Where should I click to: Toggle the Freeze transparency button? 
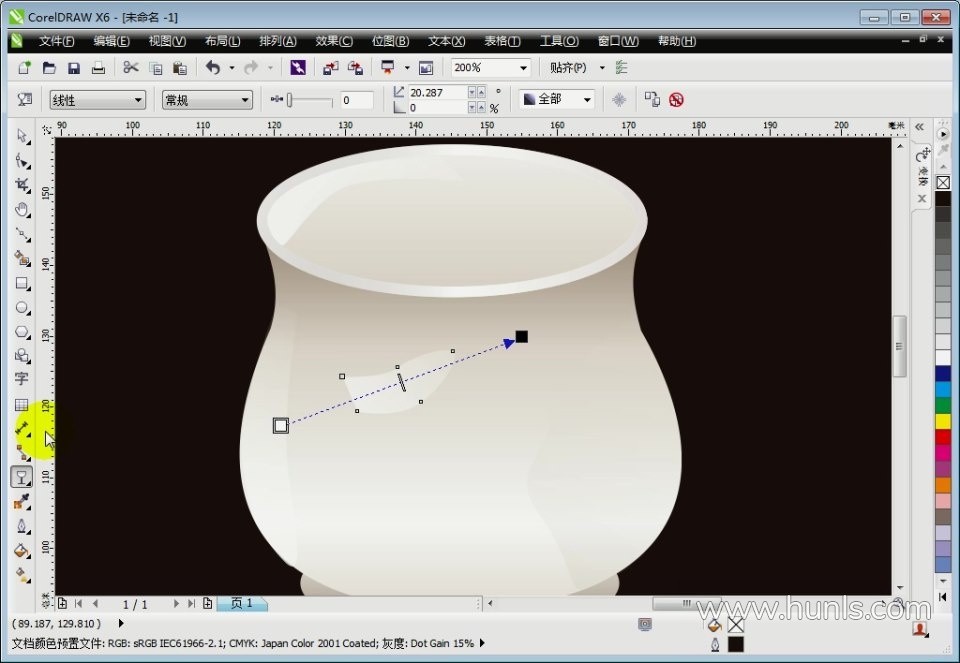[x=620, y=100]
